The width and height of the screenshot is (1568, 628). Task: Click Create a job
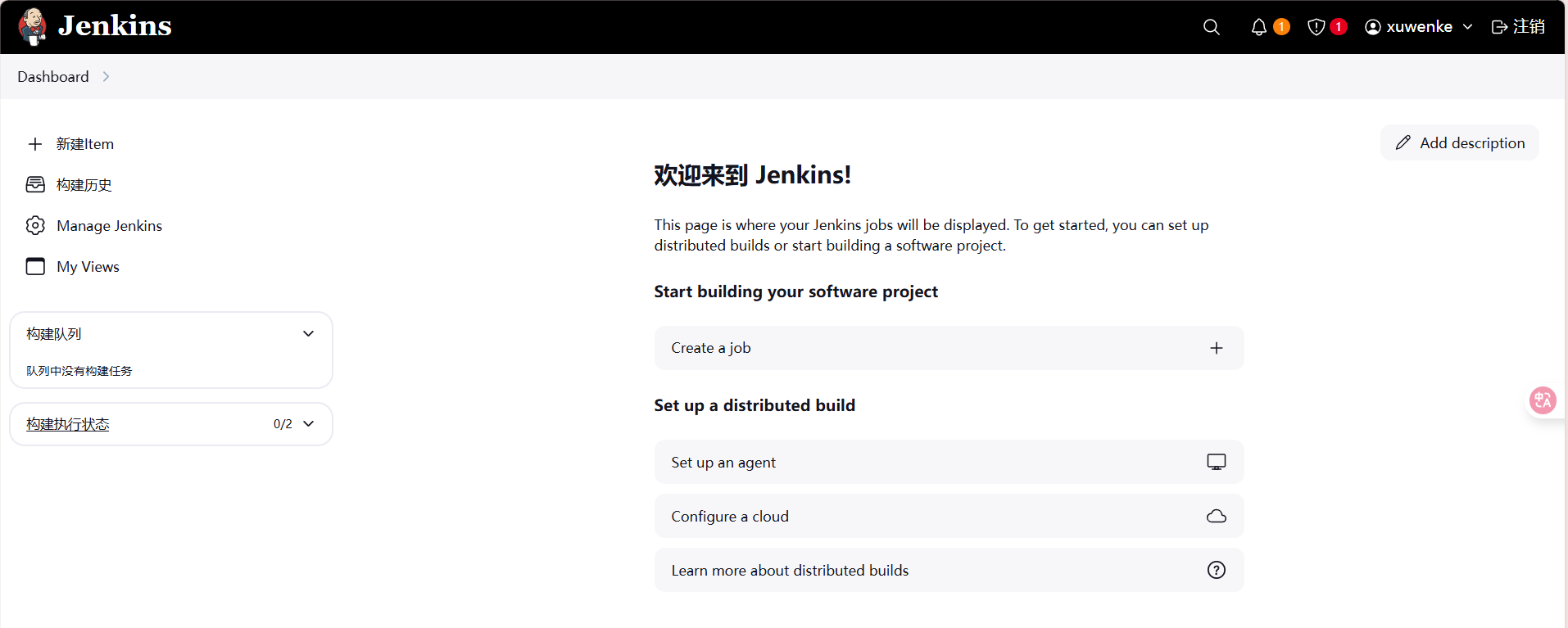click(x=949, y=348)
